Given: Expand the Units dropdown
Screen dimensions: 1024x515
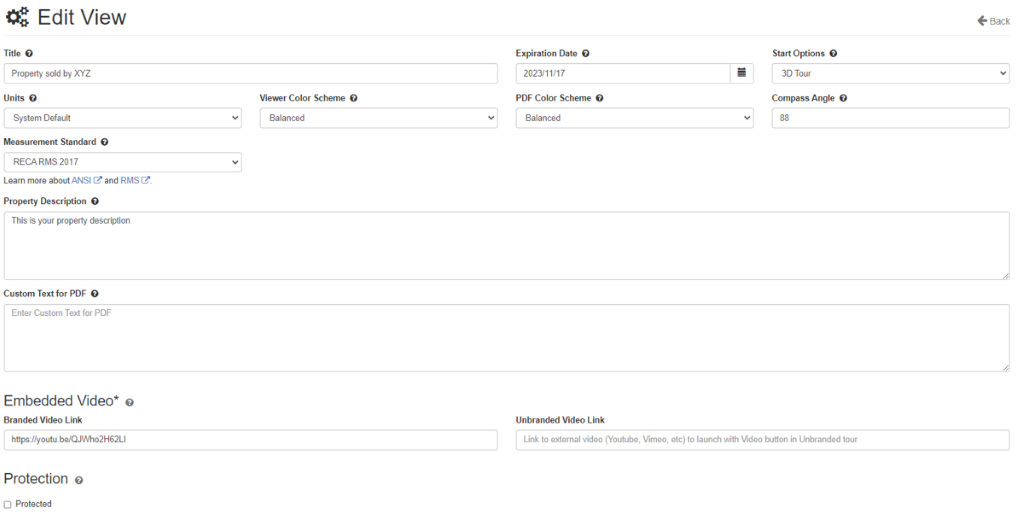Looking at the screenshot, I should [123, 118].
